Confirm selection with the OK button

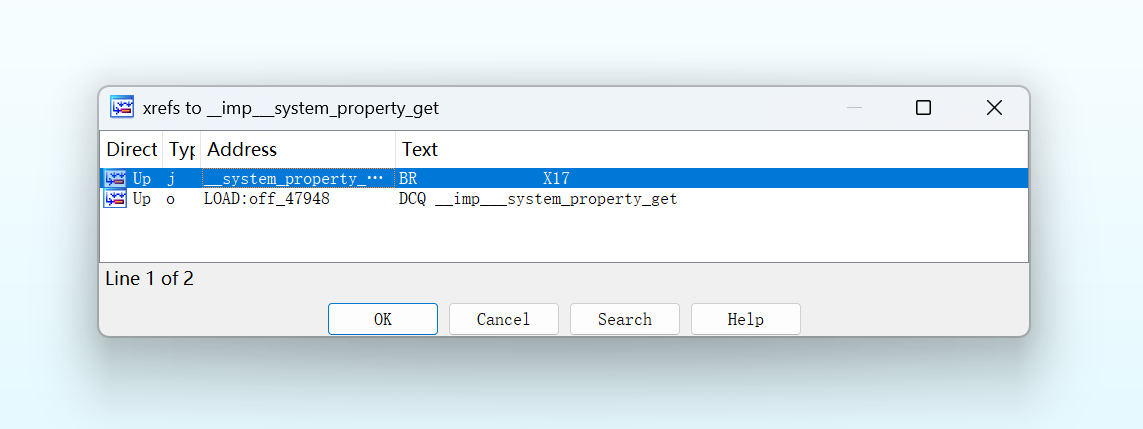[383, 319]
